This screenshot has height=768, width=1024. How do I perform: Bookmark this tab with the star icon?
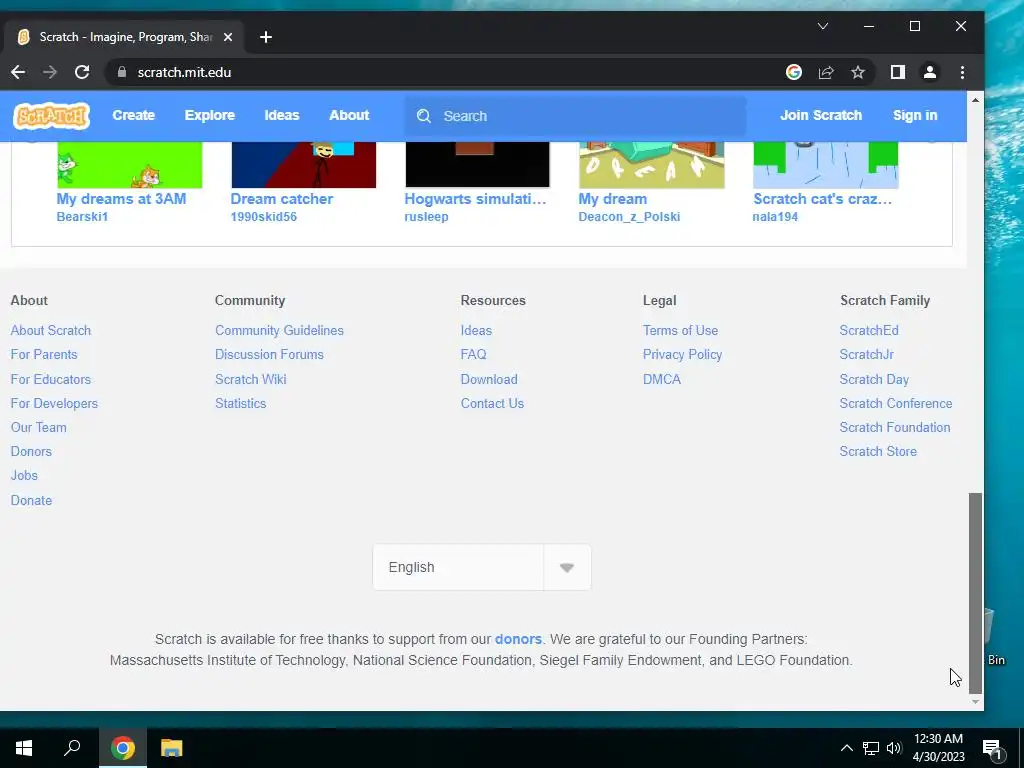(x=858, y=72)
